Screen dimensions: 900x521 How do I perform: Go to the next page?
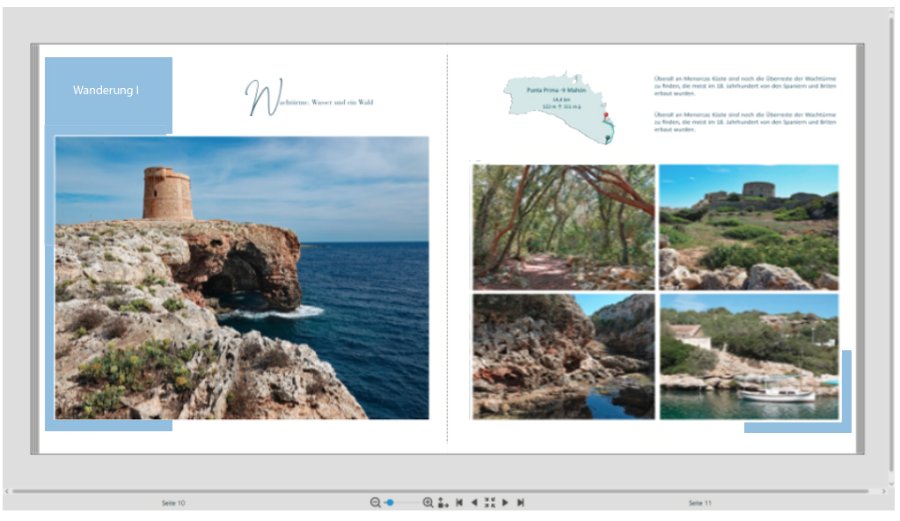click(505, 503)
